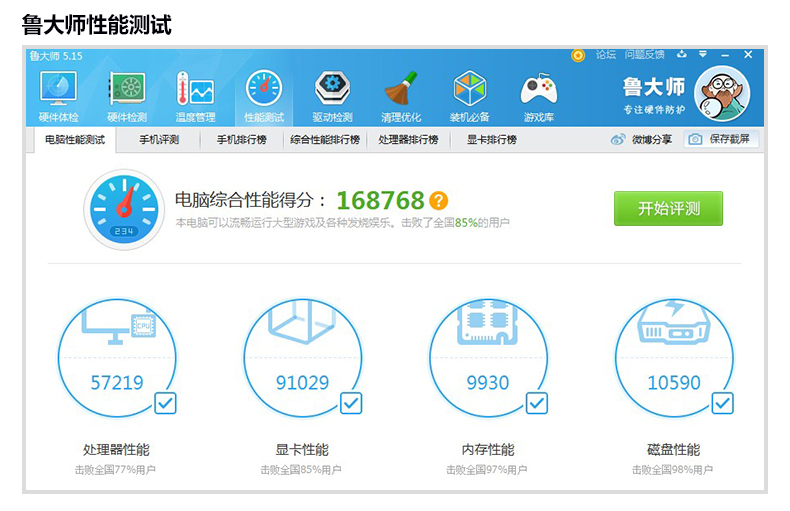Image resolution: width=790 pixels, height=511 pixels.
Task: Click the memory chip graphic
Action: (487, 323)
